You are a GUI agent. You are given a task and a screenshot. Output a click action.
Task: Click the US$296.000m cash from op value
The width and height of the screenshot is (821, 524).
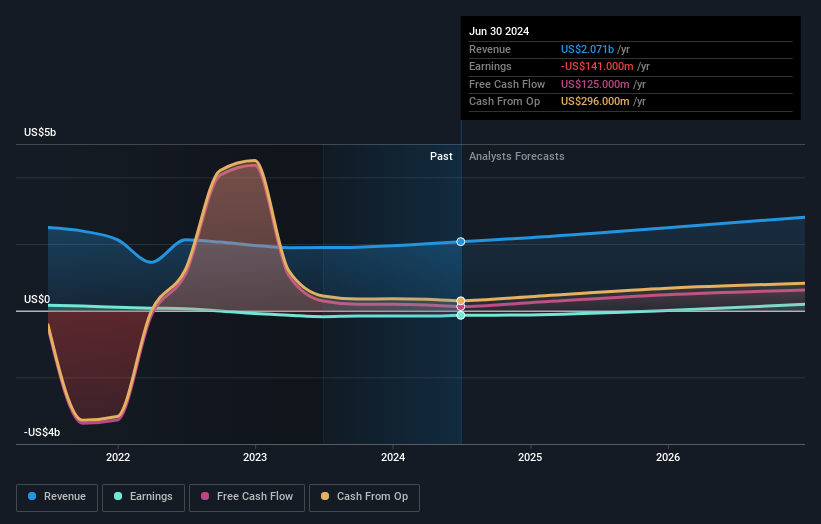(595, 102)
